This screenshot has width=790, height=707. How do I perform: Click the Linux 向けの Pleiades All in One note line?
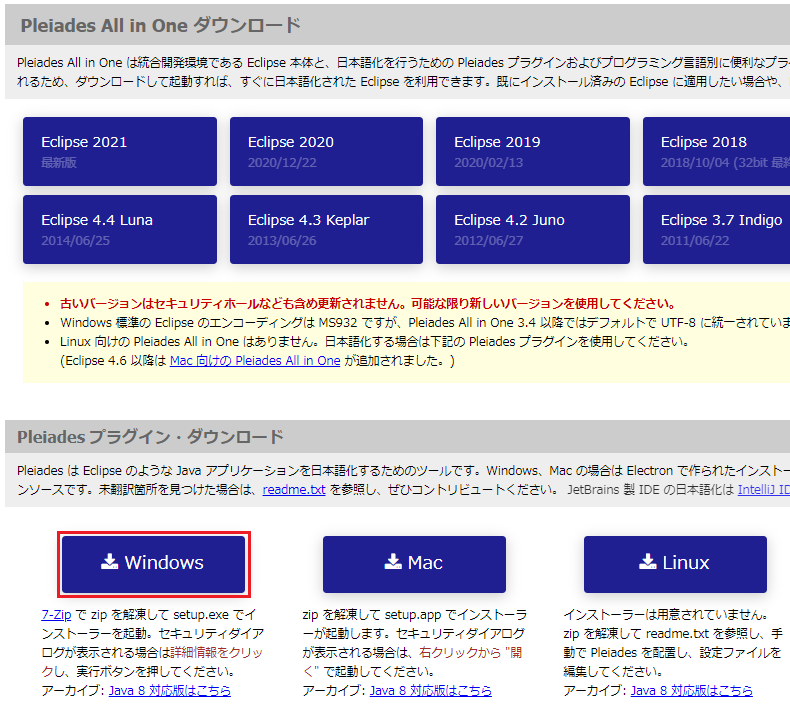click(374, 342)
